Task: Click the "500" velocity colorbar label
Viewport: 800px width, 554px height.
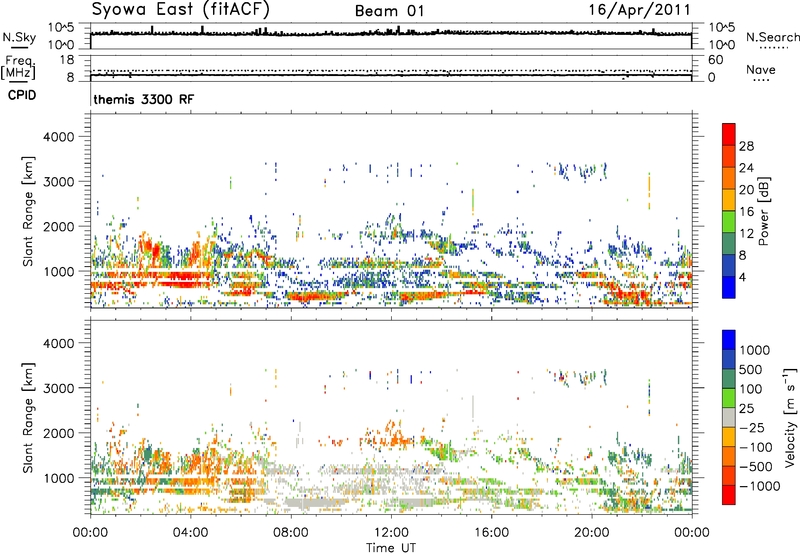Action: pos(751,370)
